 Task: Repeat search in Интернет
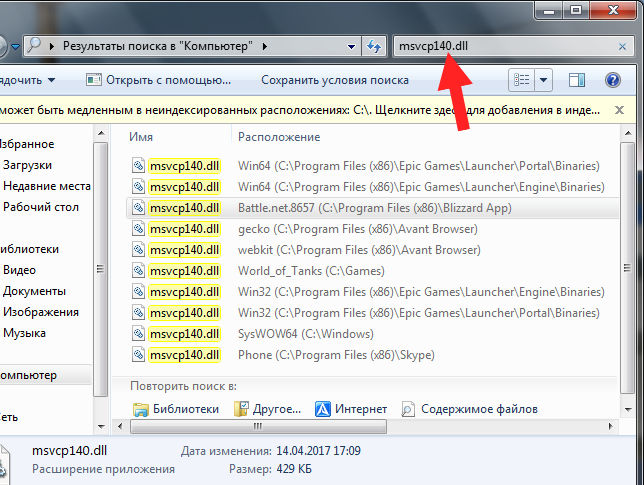[351, 409]
